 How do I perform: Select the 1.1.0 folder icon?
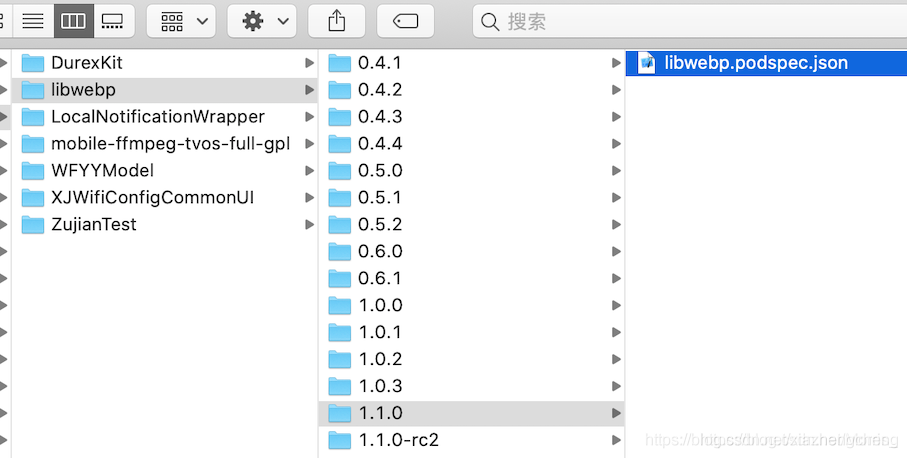(x=340, y=413)
